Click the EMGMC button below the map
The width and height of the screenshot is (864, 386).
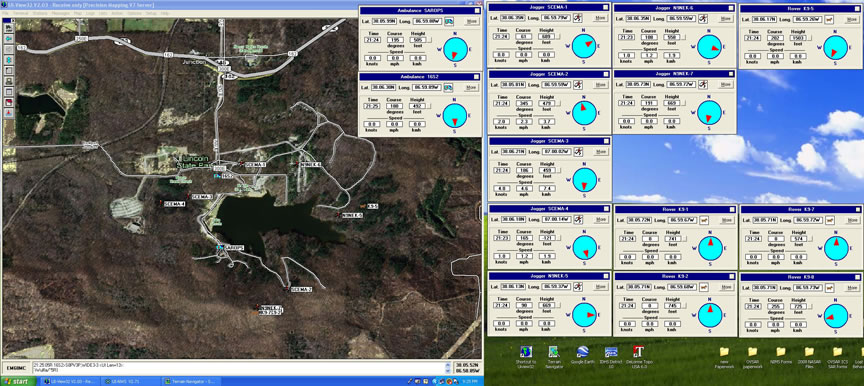point(16,368)
